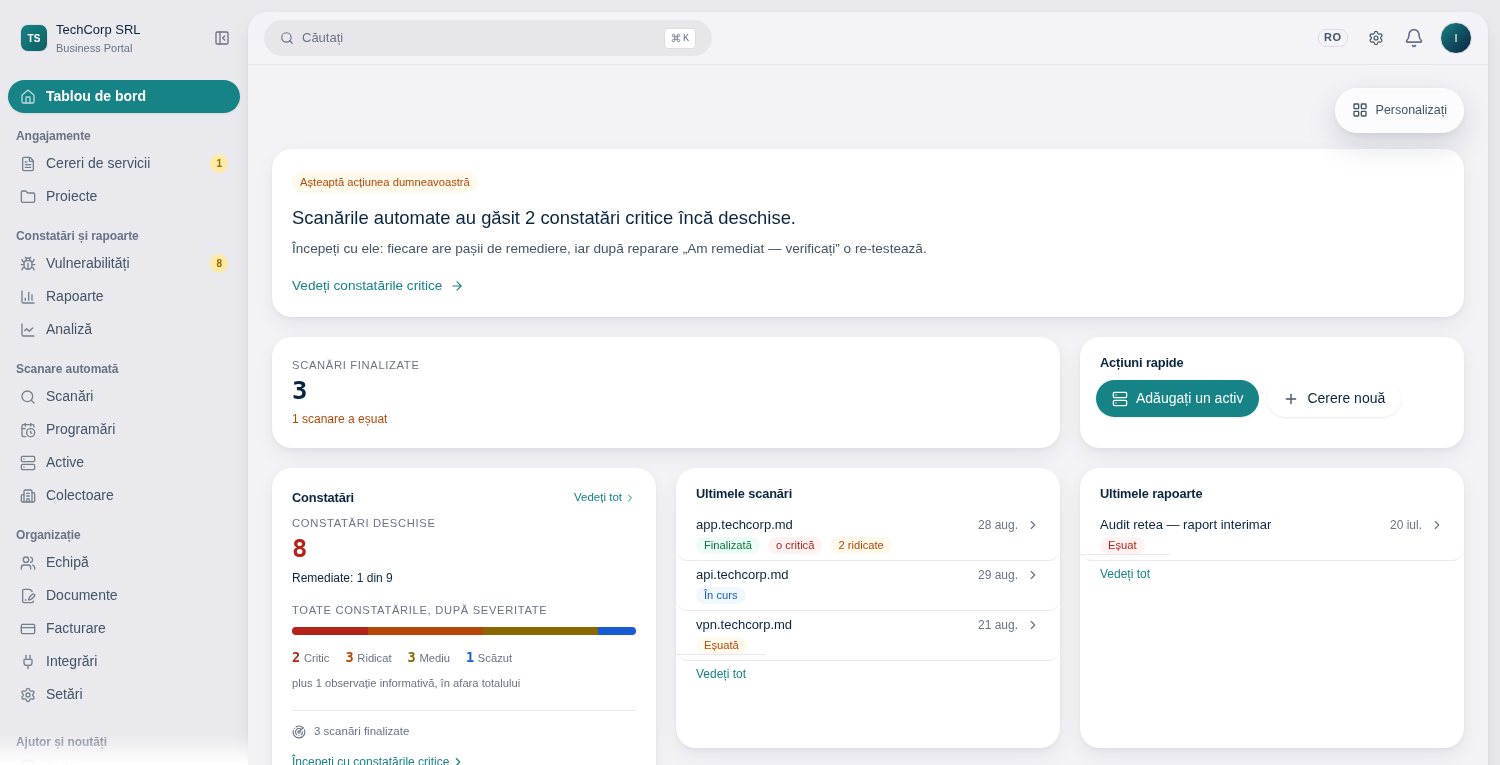Expand api.techcorp.md scan chevron

(x=1033, y=575)
